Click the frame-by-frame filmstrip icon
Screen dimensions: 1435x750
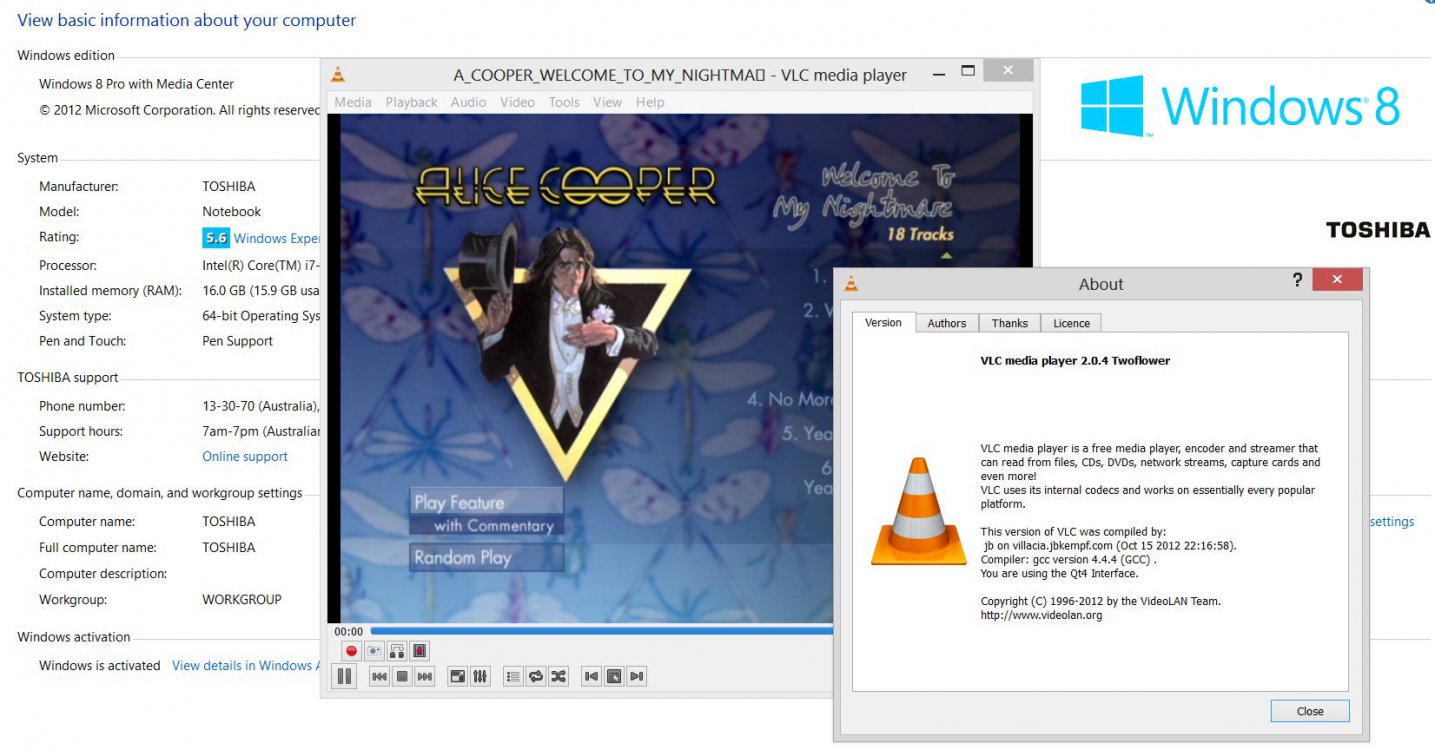coord(420,651)
